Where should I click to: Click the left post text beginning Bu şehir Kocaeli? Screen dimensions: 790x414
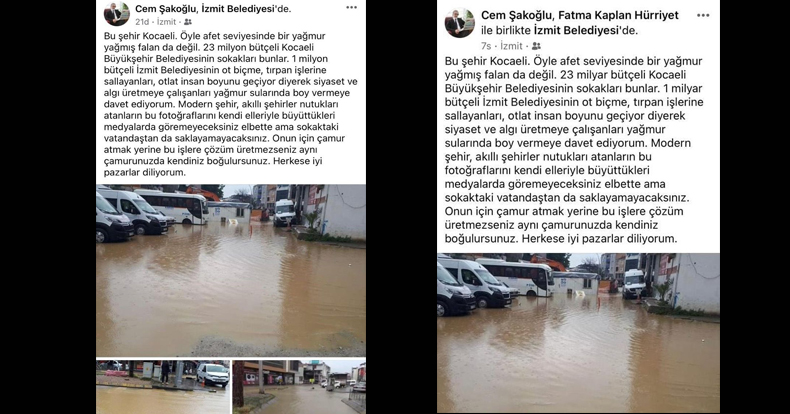point(231,104)
